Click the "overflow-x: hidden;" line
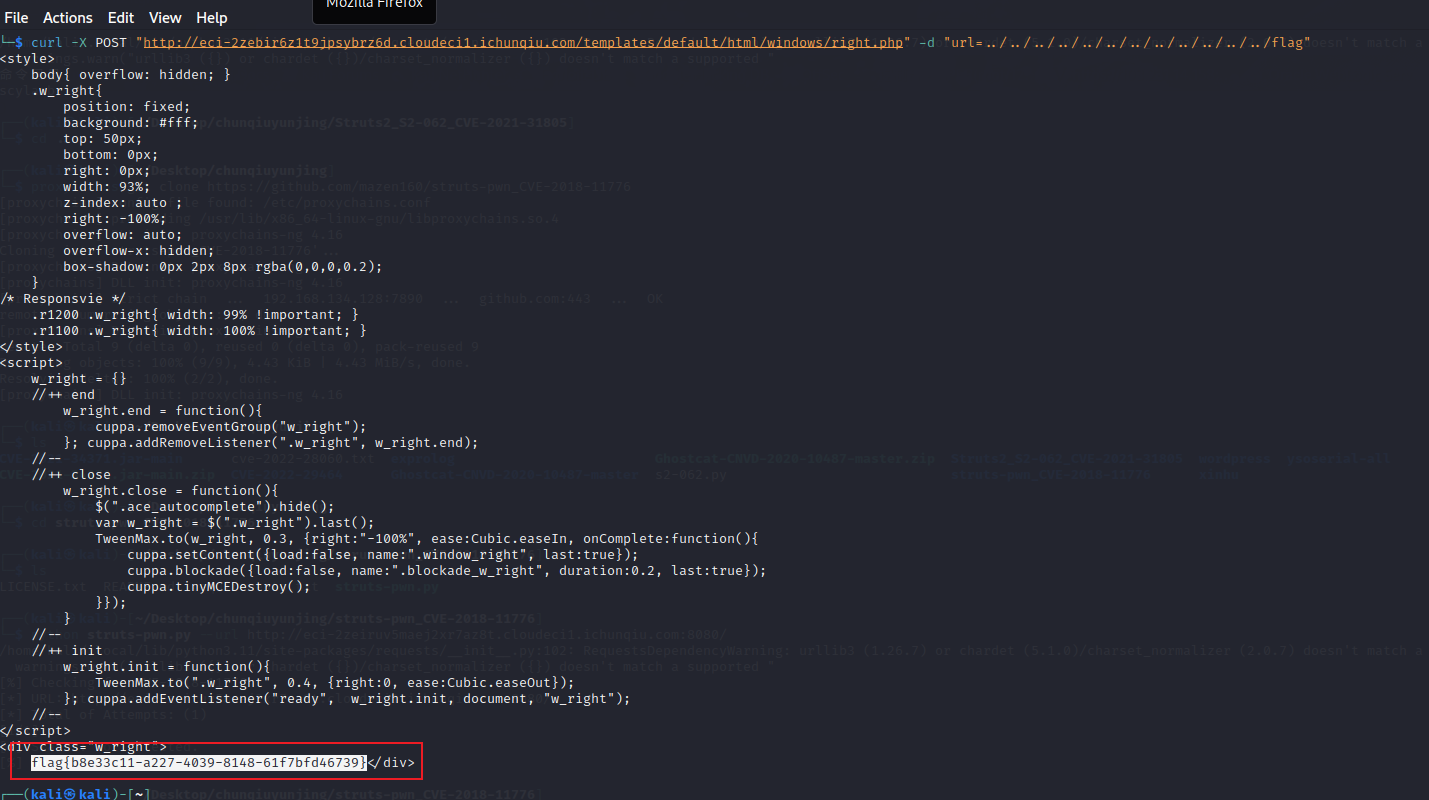1429x800 pixels. [139, 251]
